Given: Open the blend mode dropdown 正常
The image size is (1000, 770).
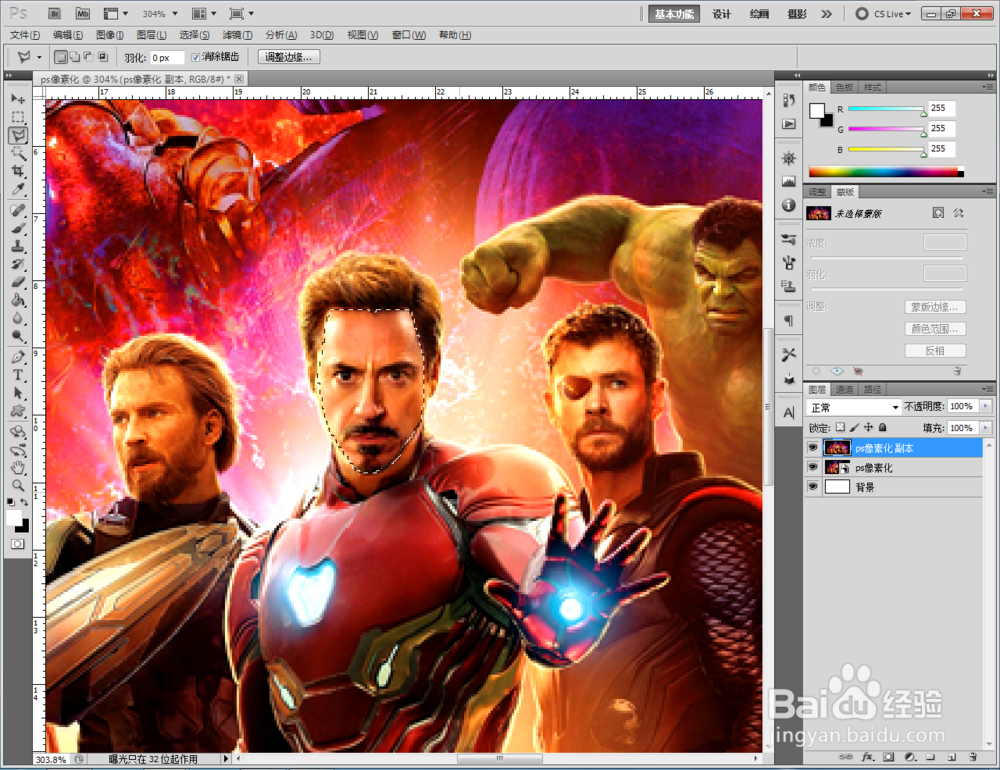Looking at the screenshot, I should 853,407.
